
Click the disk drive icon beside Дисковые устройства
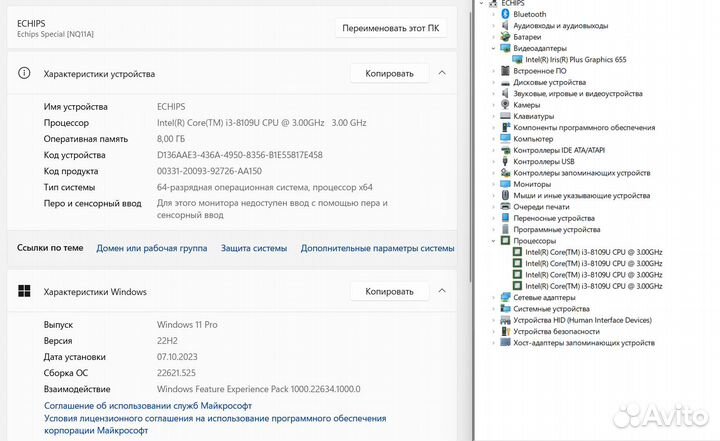click(506, 83)
